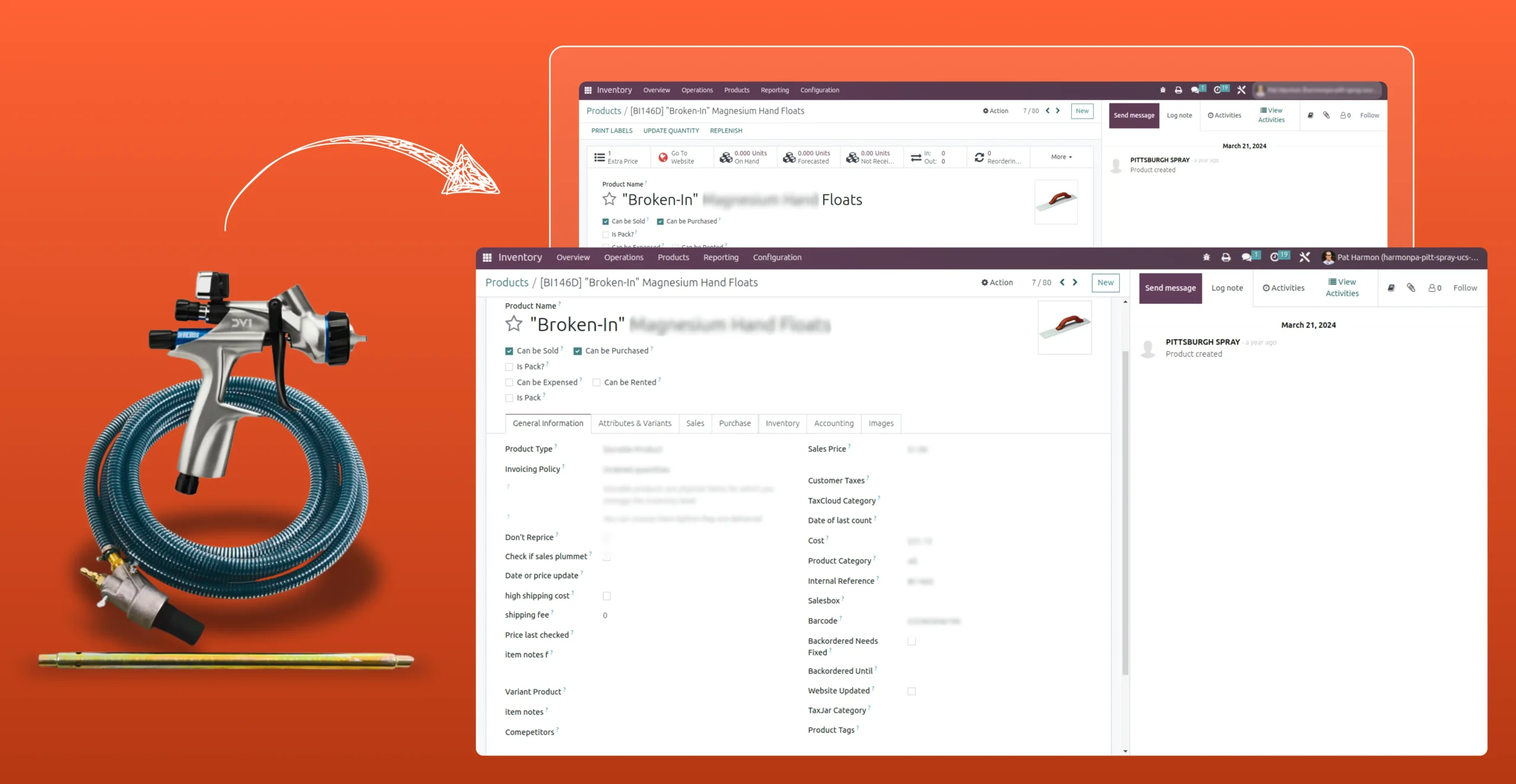Go to previous record arrow in front window

[1062, 282]
